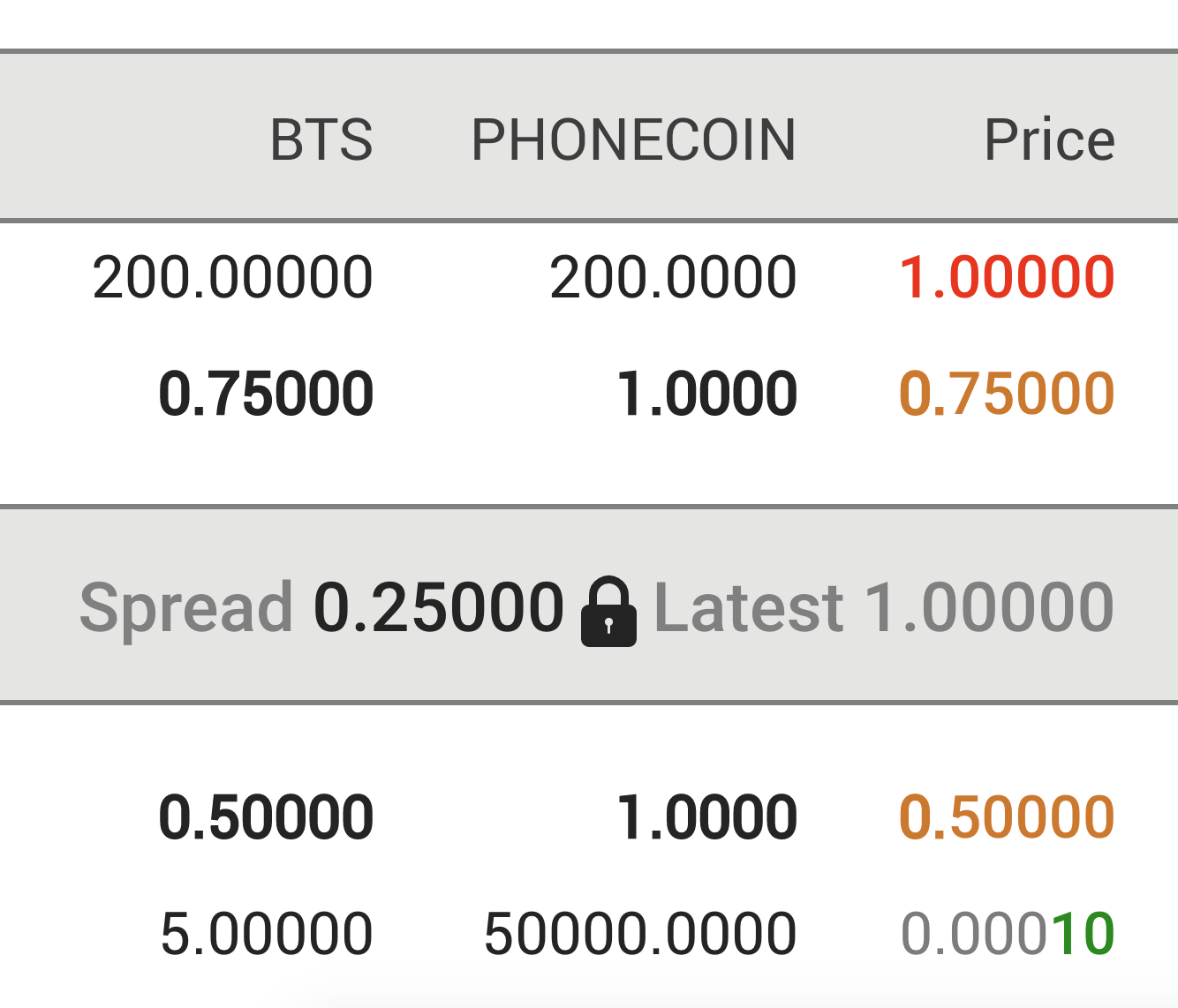This screenshot has width=1178, height=1008.
Task: Click the 200.0000 PHONECOIN amount
Action: (x=673, y=277)
